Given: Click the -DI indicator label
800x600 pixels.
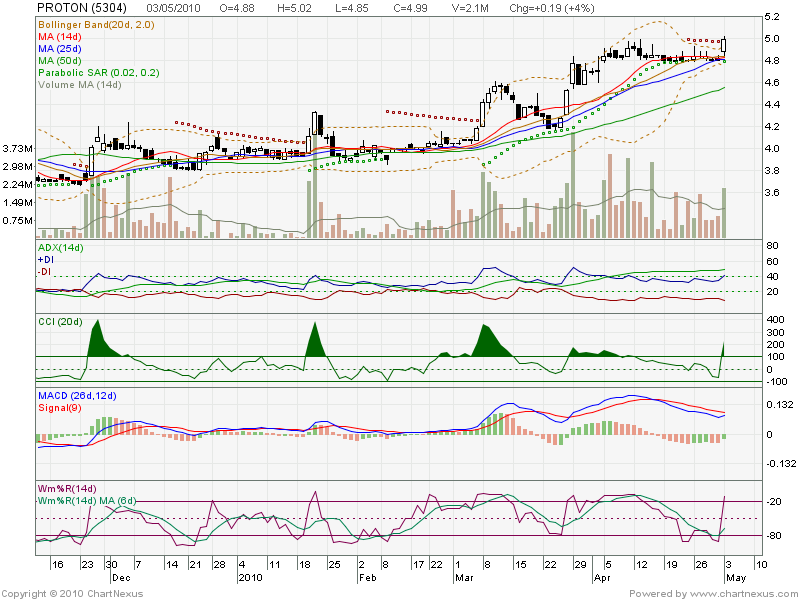Looking at the screenshot, I should (x=44, y=271).
